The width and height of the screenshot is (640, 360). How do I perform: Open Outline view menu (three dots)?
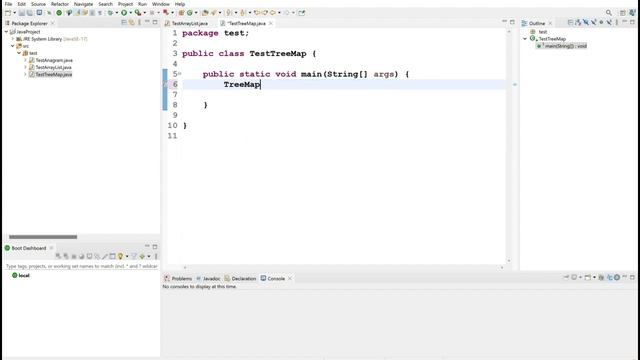click(617, 22)
